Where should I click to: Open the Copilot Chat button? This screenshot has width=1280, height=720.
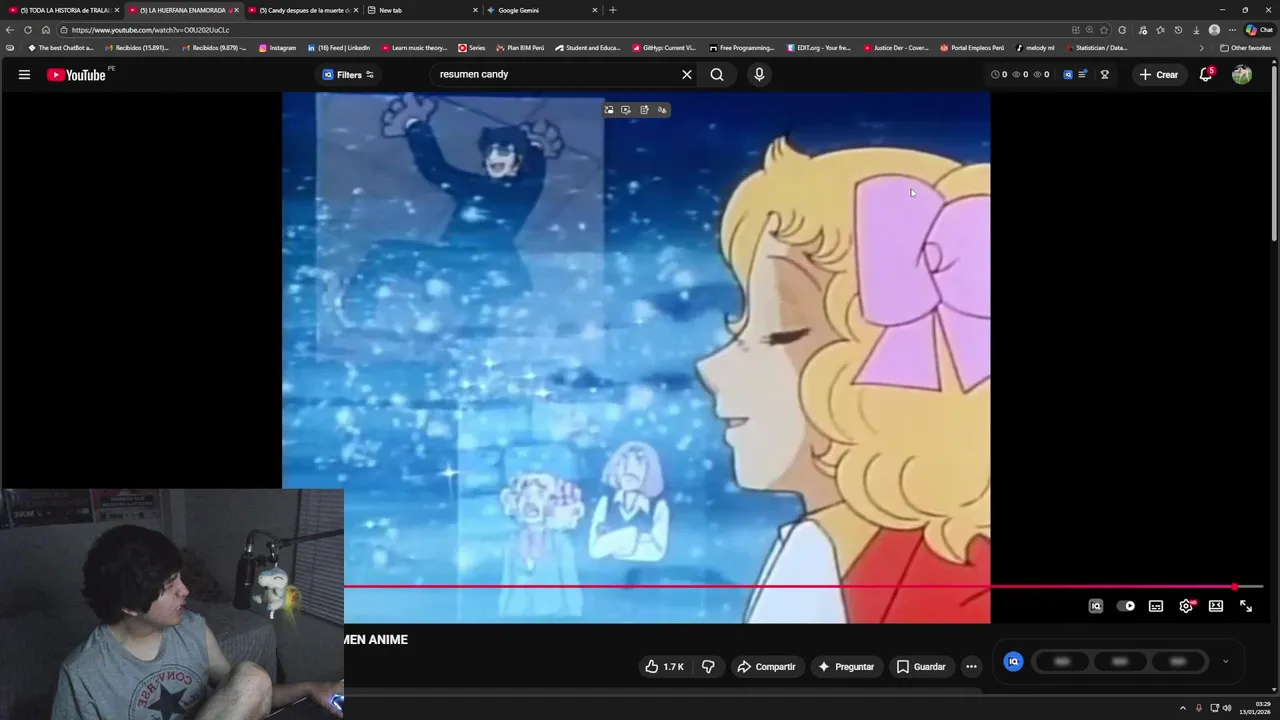[x=1259, y=30]
